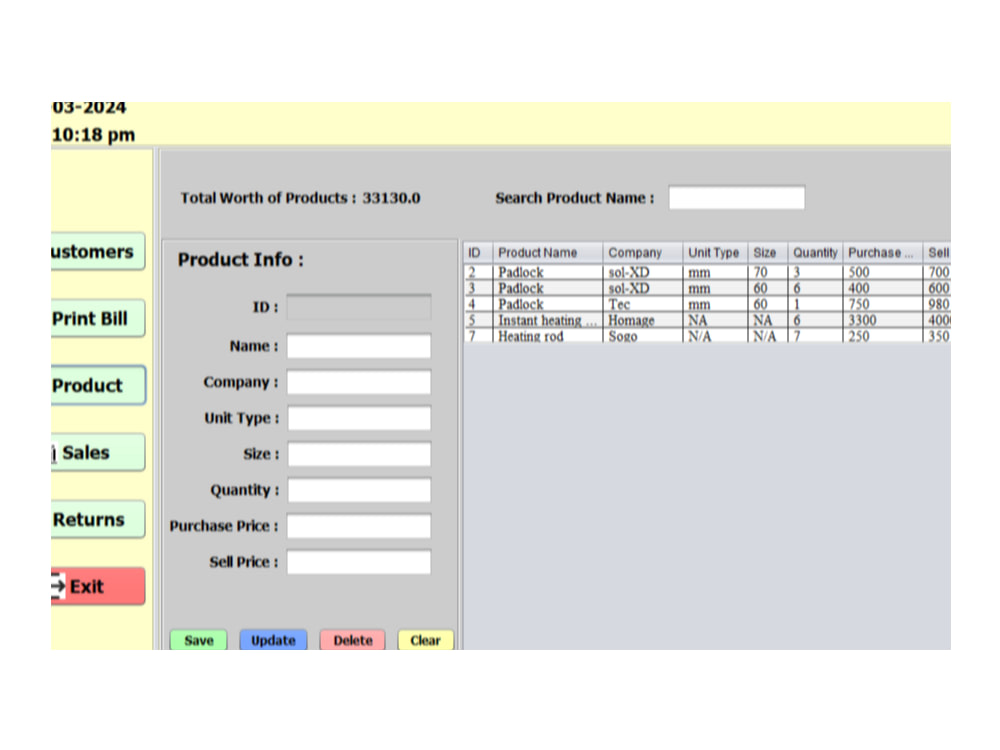
Task: Select the Padlock row with ID 2
Action: point(600,272)
